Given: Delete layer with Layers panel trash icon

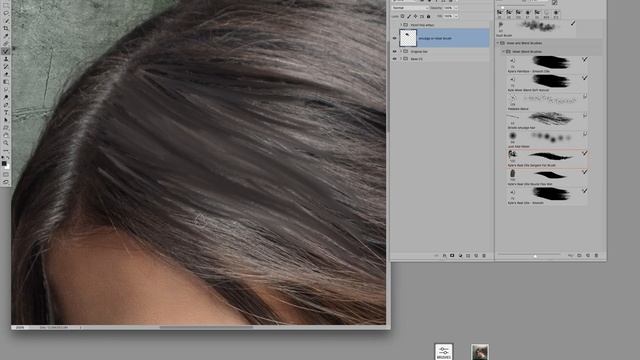Looking at the screenshot, I should pos(484,256).
